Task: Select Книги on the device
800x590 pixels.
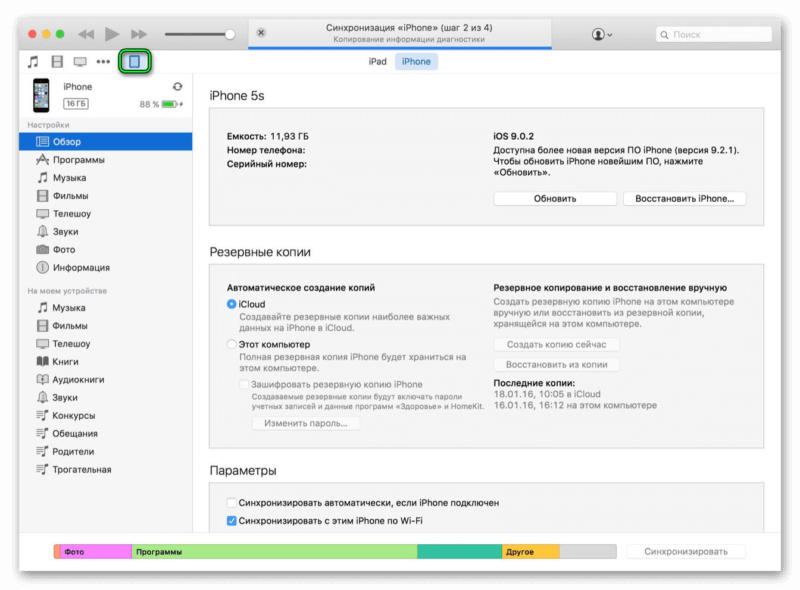Action: tap(106, 361)
